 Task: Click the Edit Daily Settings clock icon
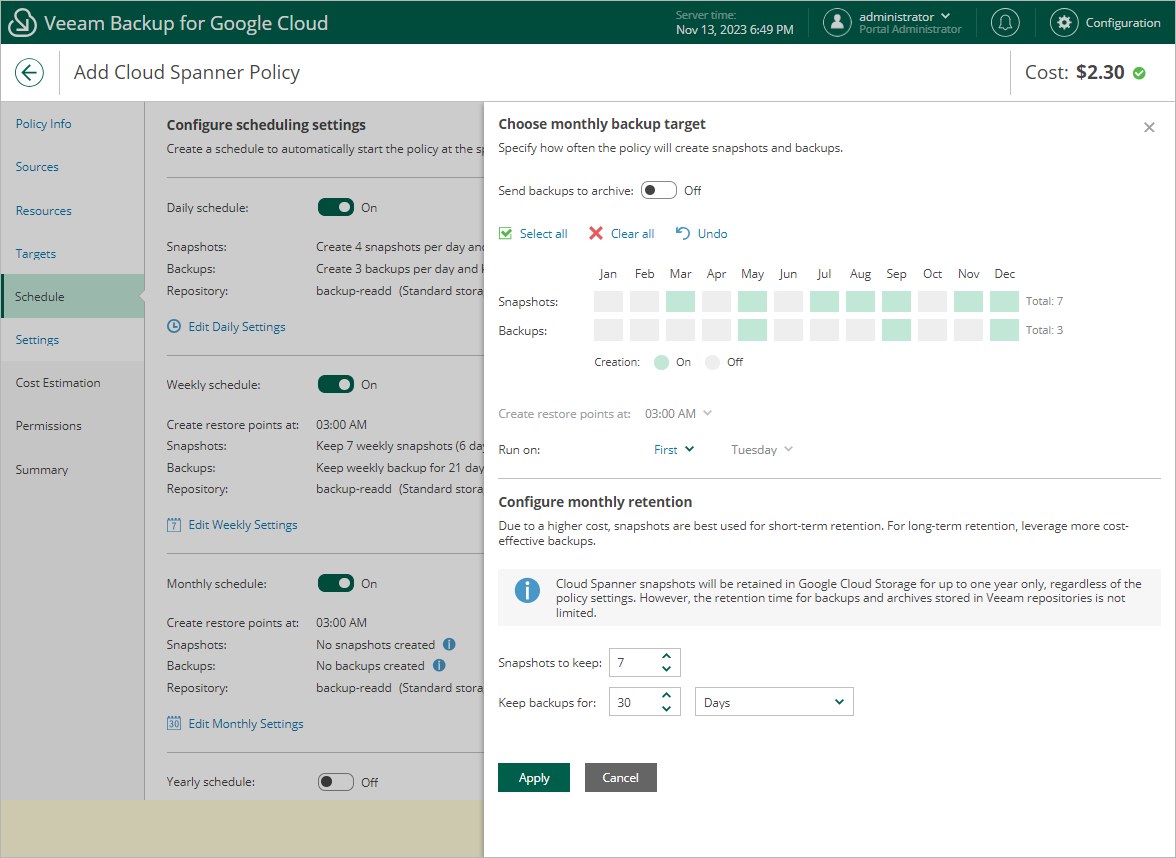(x=174, y=326)
